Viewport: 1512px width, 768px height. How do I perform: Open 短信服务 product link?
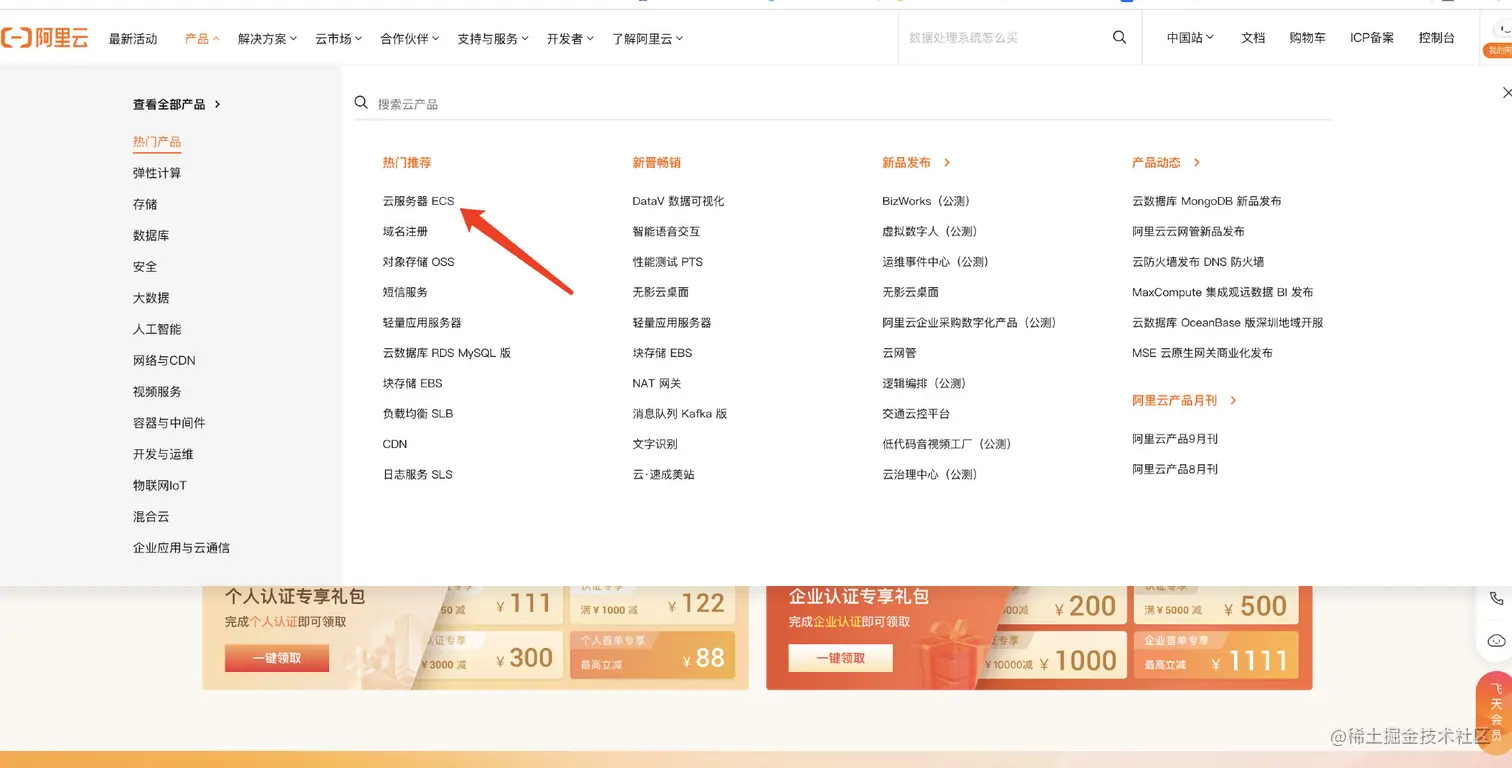pos(405,292)
